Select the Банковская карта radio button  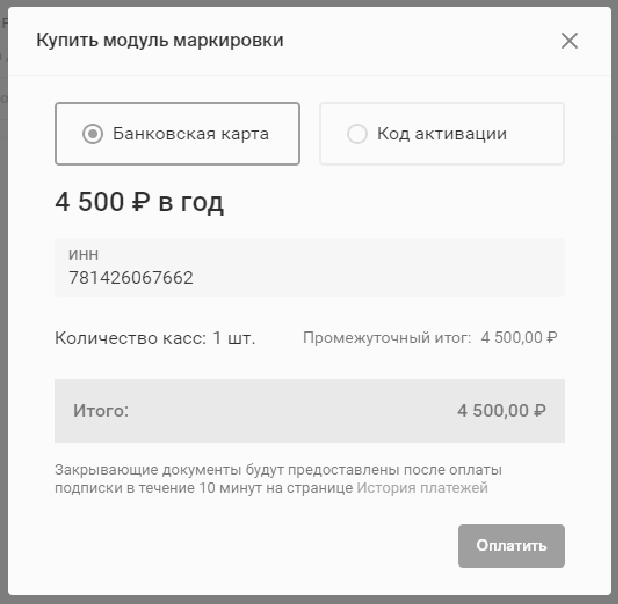(92, 134)
